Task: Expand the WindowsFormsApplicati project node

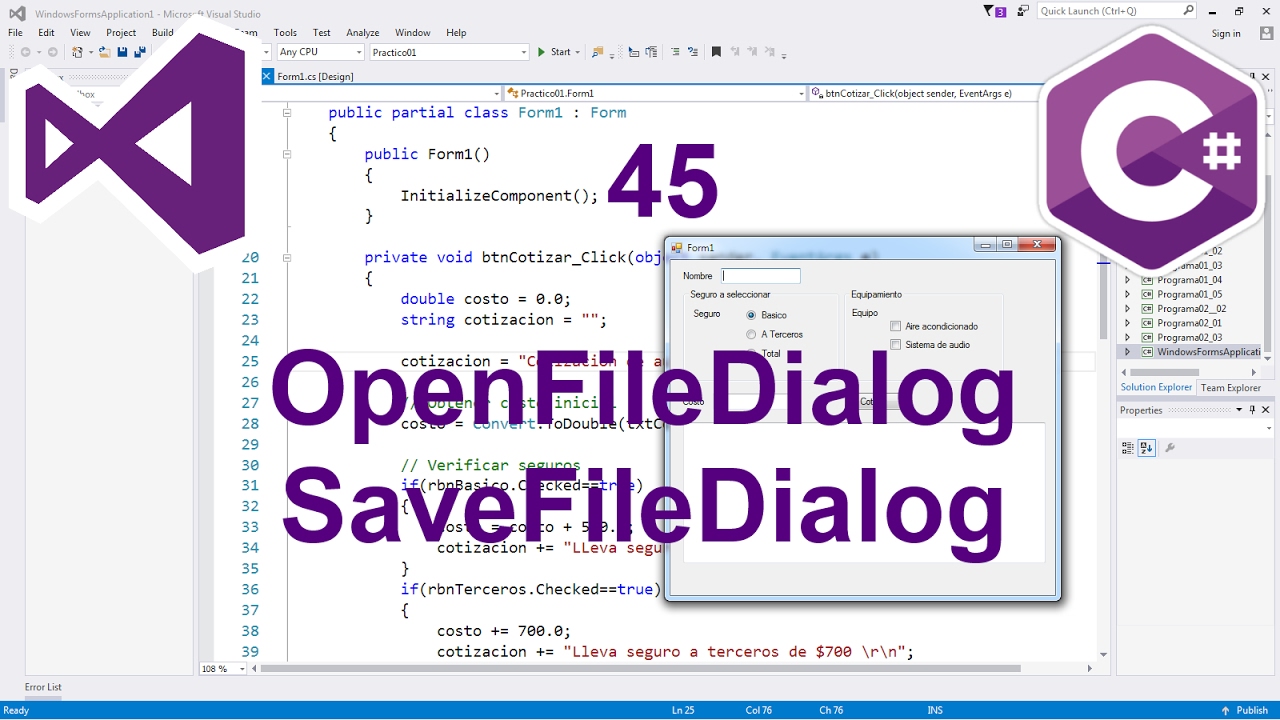Action: (x=1128, y=352)
